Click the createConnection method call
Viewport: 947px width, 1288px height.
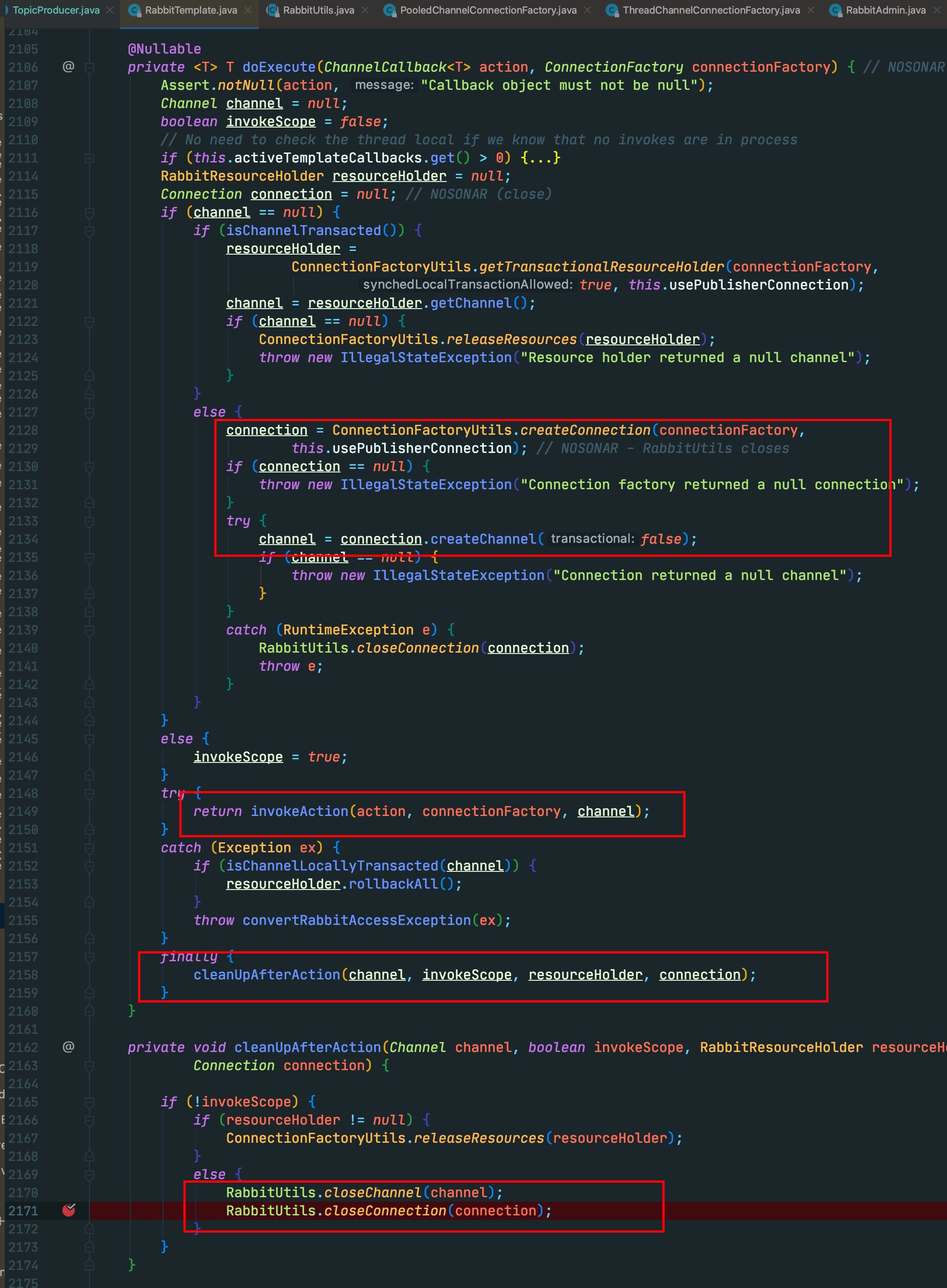click(585, 430)
